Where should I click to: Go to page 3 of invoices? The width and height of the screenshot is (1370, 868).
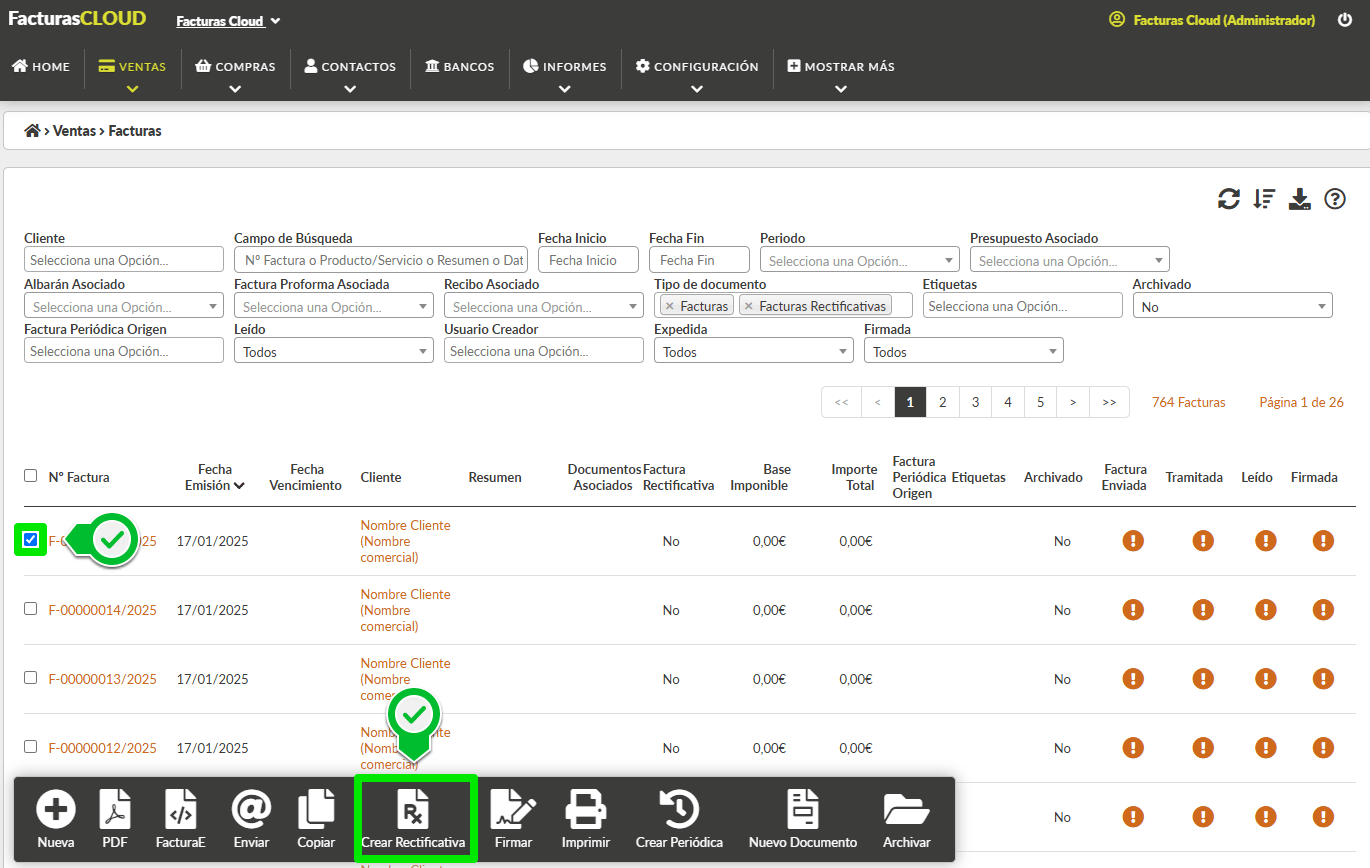(x=975, y=402)
